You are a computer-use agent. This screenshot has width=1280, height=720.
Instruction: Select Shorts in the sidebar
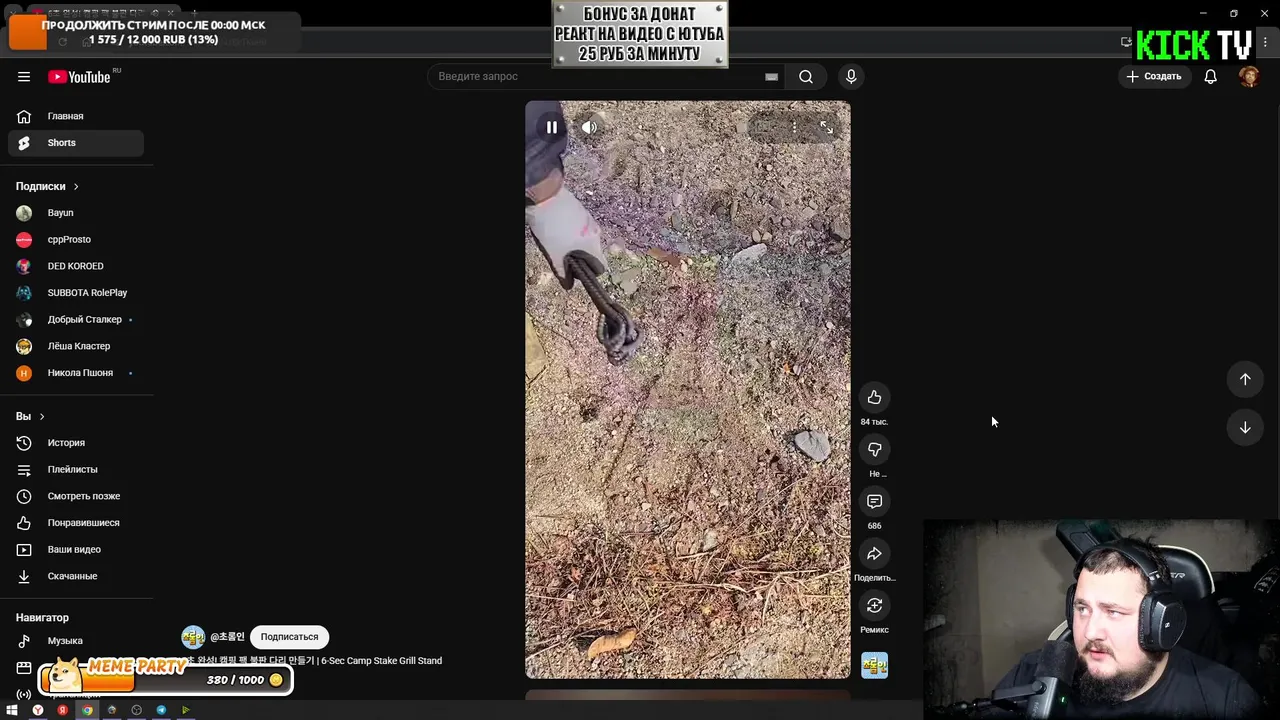coord(76,143)
